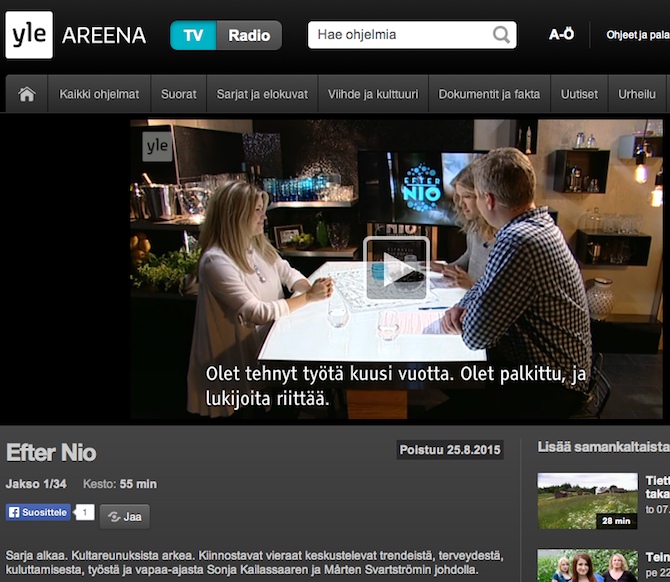670x582 pixels.
Task: Click the 'Jakso 1/34' episode text
Action: [x=36, y=484]
